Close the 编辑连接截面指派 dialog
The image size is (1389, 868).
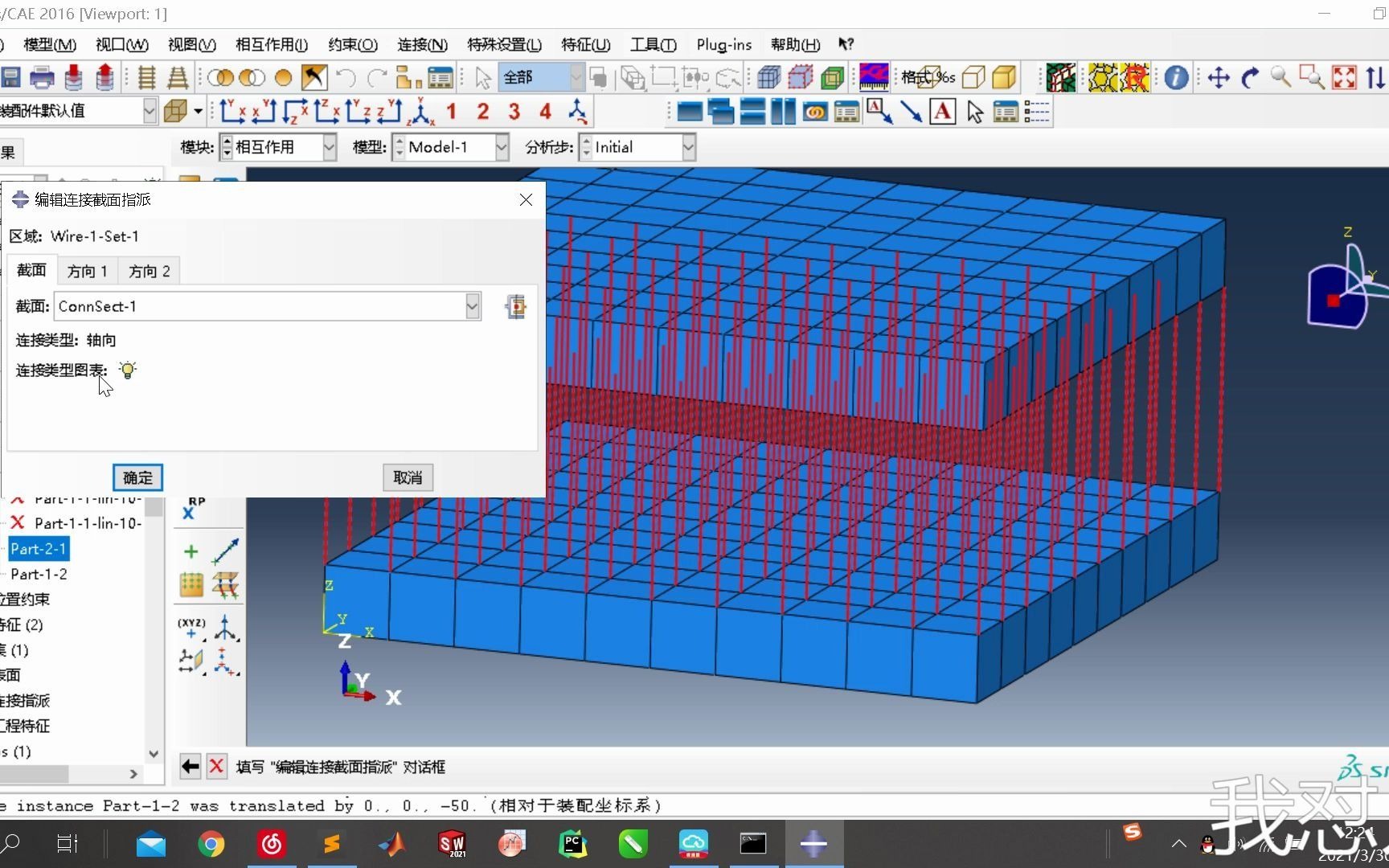click(526, 199)
